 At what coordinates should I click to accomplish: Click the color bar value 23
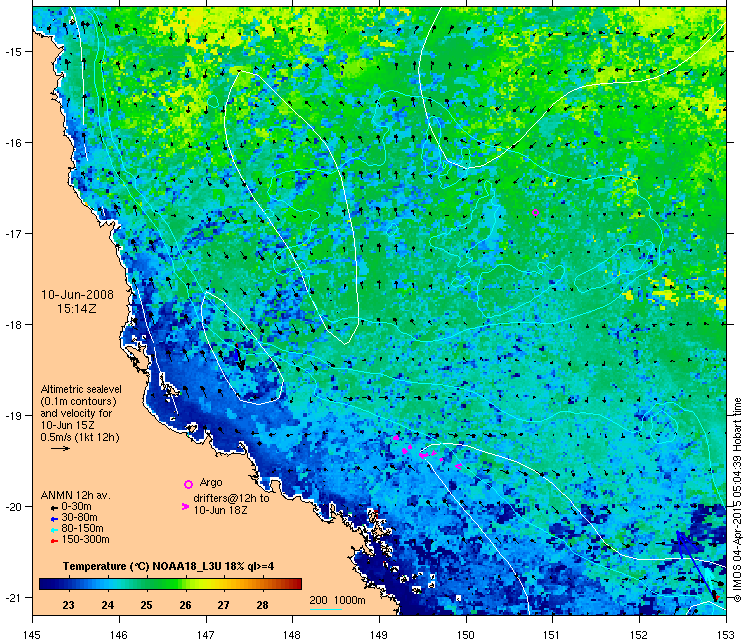(x=68, y=605)
